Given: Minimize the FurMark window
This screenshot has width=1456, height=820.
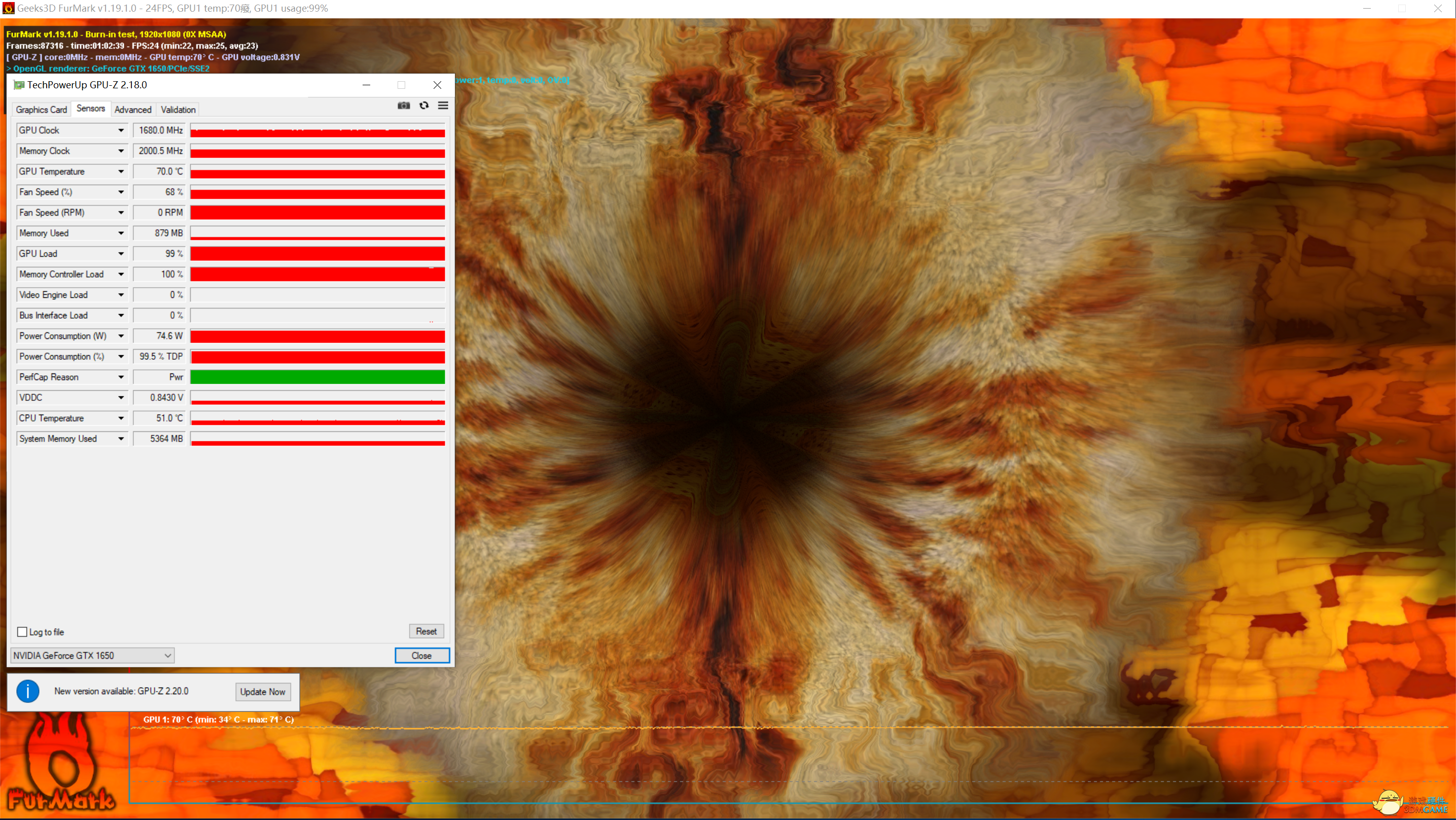Looking at the screenshot, I should [1367, 9].
